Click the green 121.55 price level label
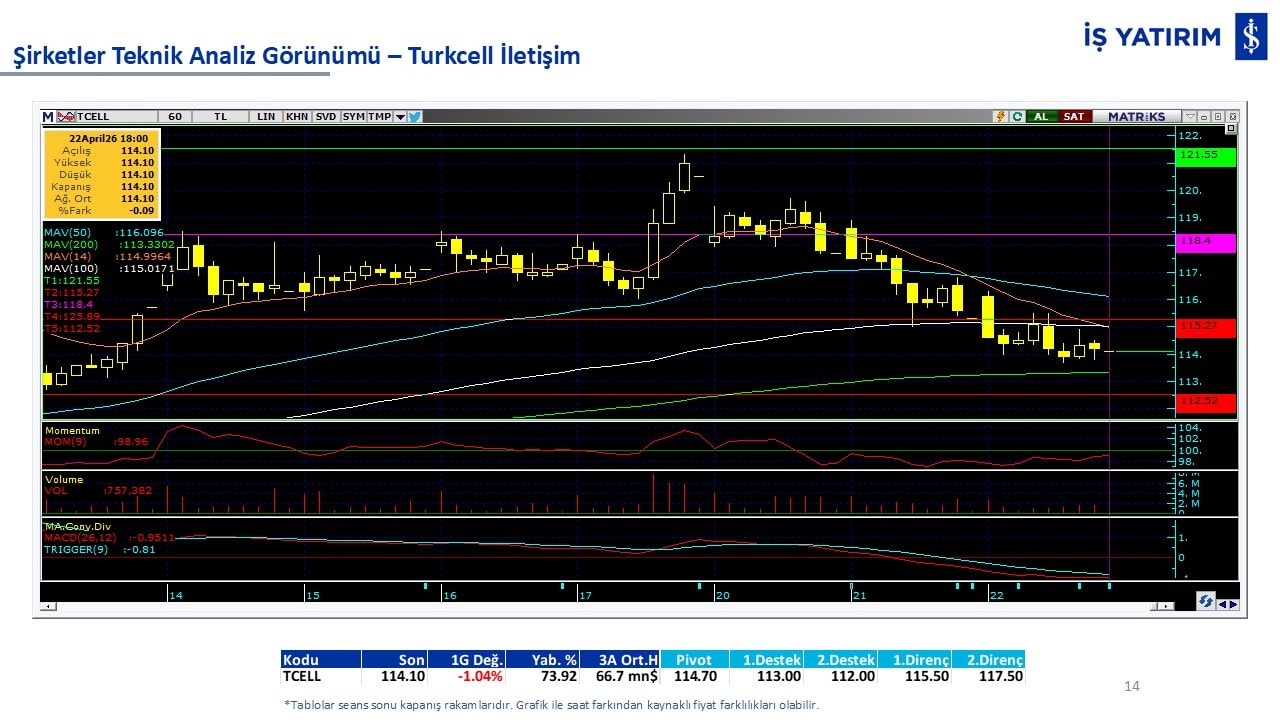The width and height of the screenshot is (1280, 720). coord(1206,156)
